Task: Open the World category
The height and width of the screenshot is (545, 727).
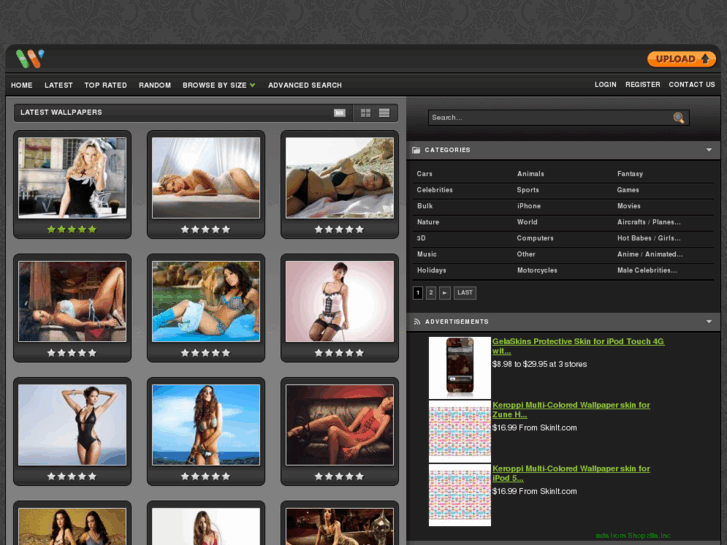Action: tap(527, 222)
